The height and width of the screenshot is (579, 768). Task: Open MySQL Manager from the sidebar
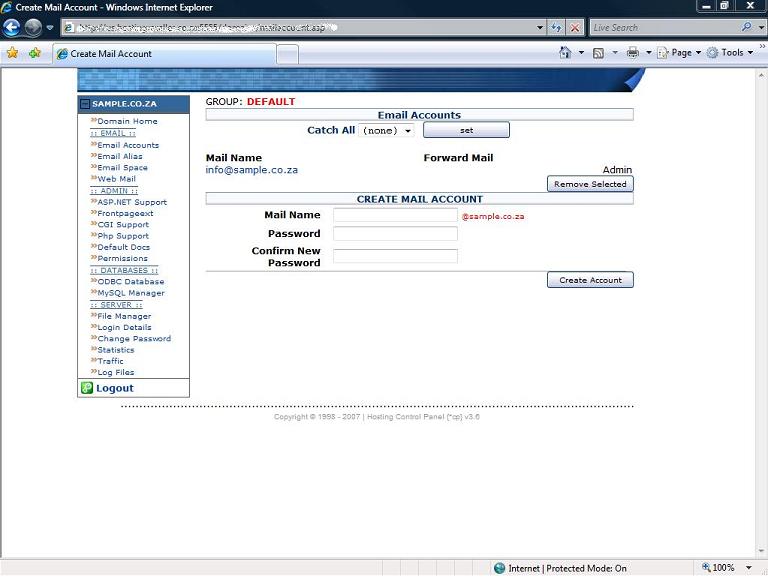(130, 293)
